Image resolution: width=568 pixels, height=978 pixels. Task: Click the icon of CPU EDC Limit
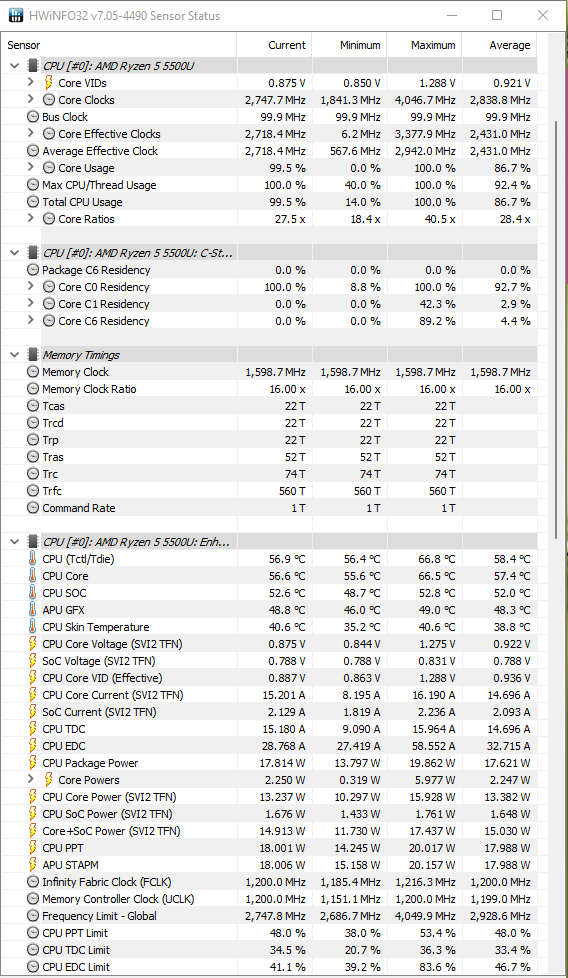click(33, 967)
